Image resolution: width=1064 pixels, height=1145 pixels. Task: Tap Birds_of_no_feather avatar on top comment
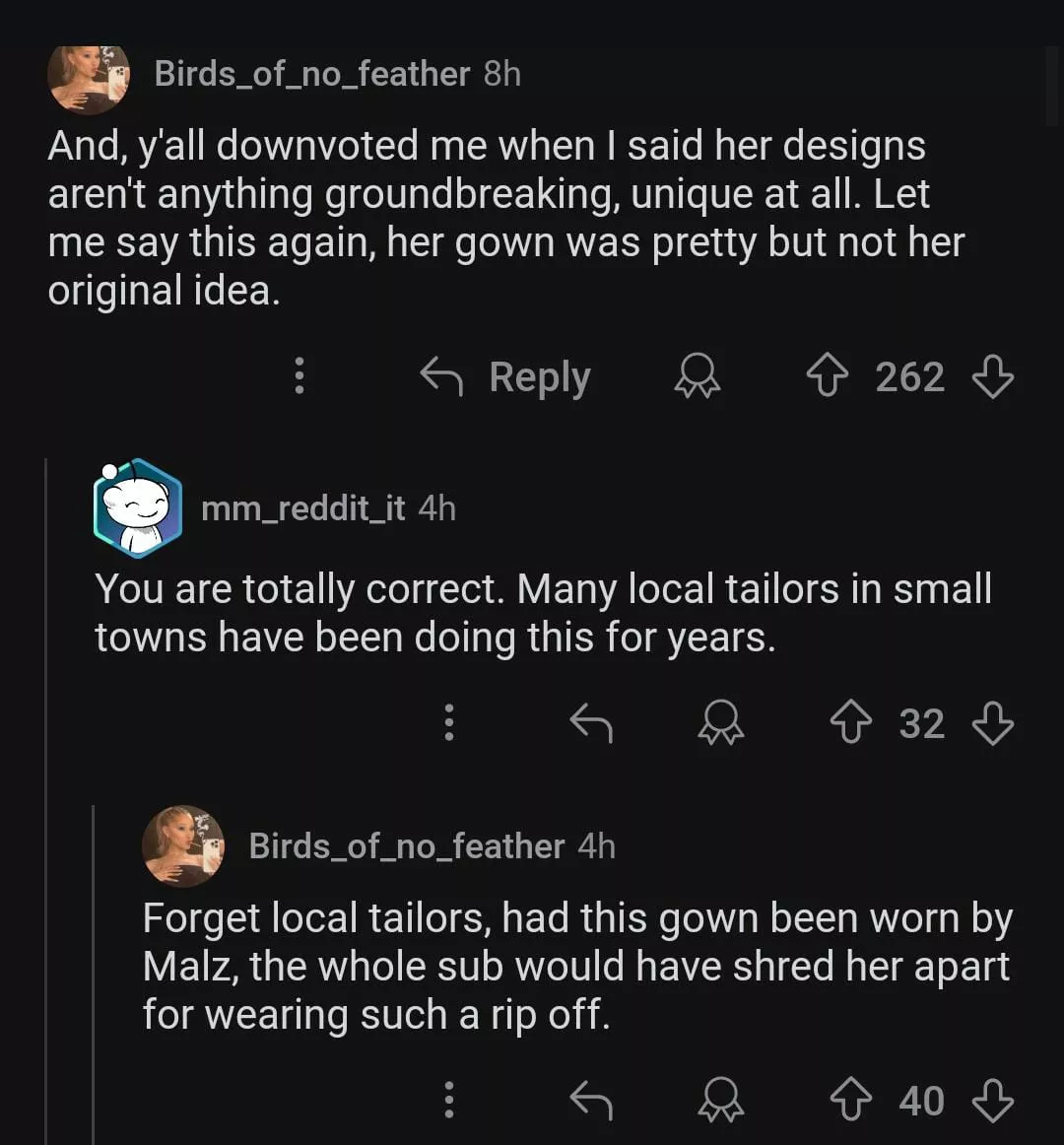tap(89, 77)
